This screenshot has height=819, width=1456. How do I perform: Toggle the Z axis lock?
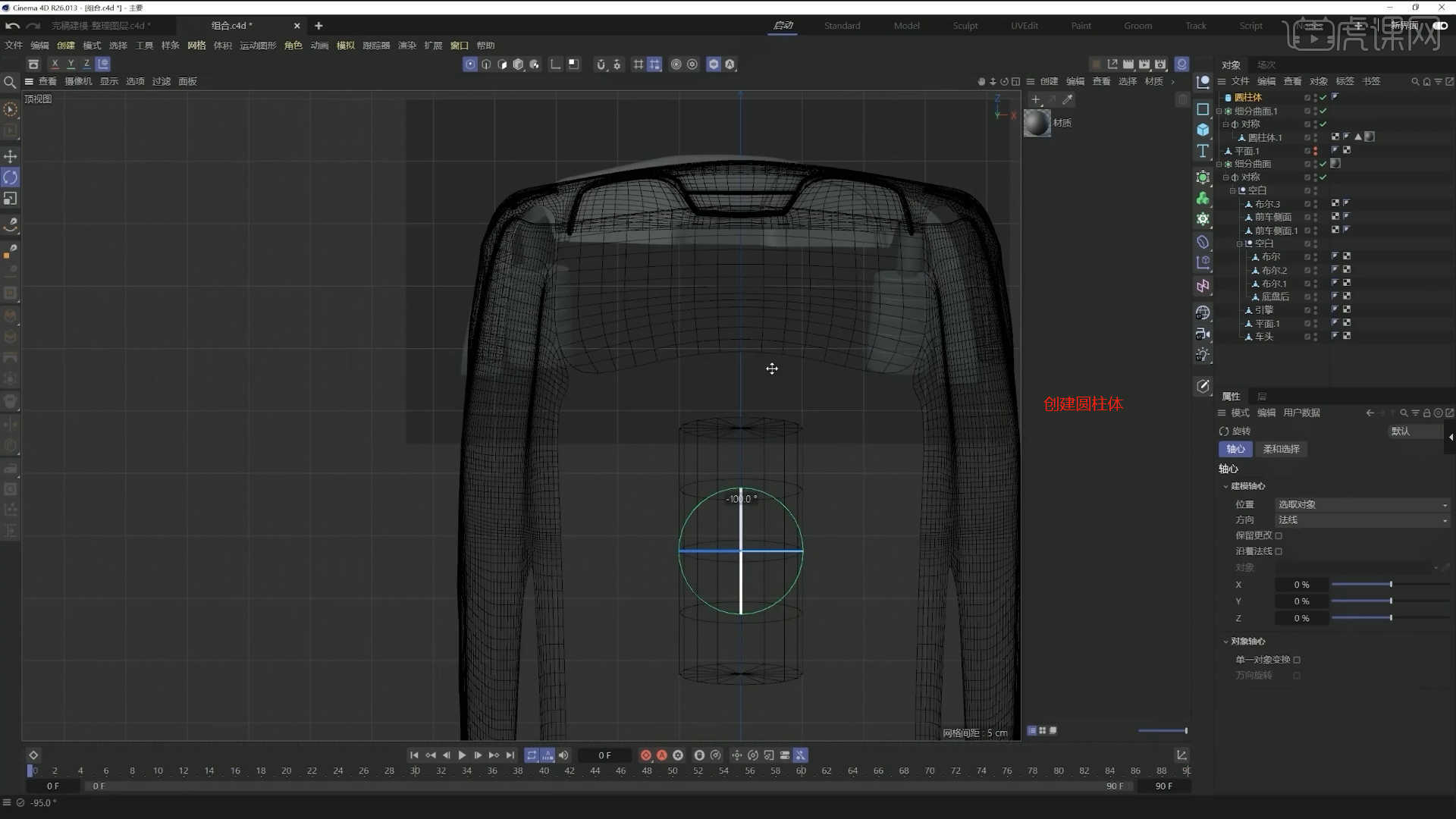pyautogui.click(x=86, y=64)
